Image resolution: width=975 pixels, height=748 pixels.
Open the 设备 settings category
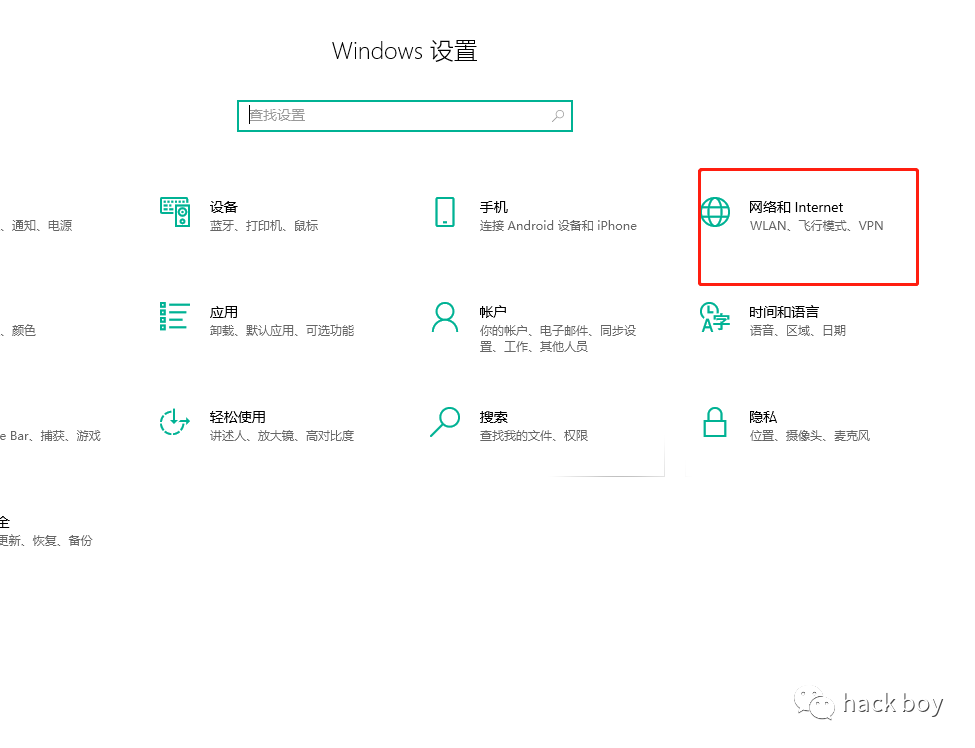pyautogui.click(x=224, y=207)
